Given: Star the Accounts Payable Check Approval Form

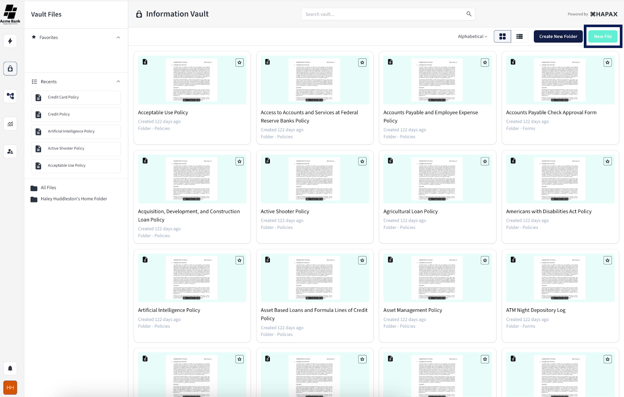Looking at the screenshot, I should pos(607,62).
